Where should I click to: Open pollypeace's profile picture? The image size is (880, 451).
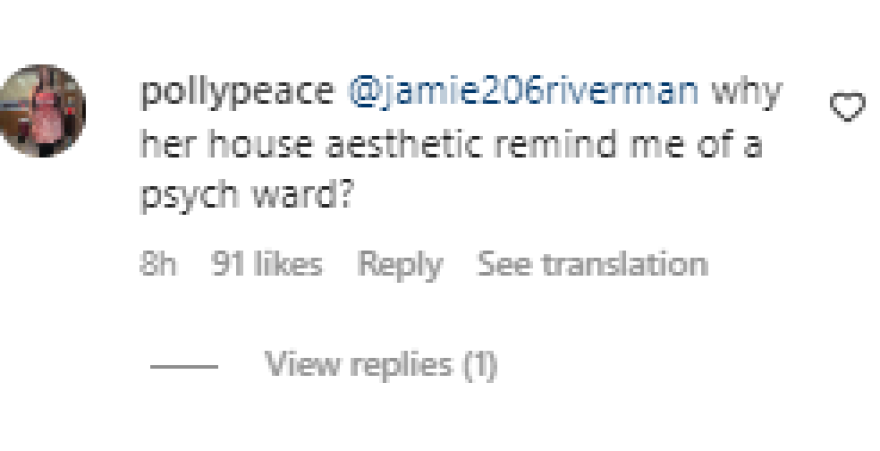click(x=43, y=111)
